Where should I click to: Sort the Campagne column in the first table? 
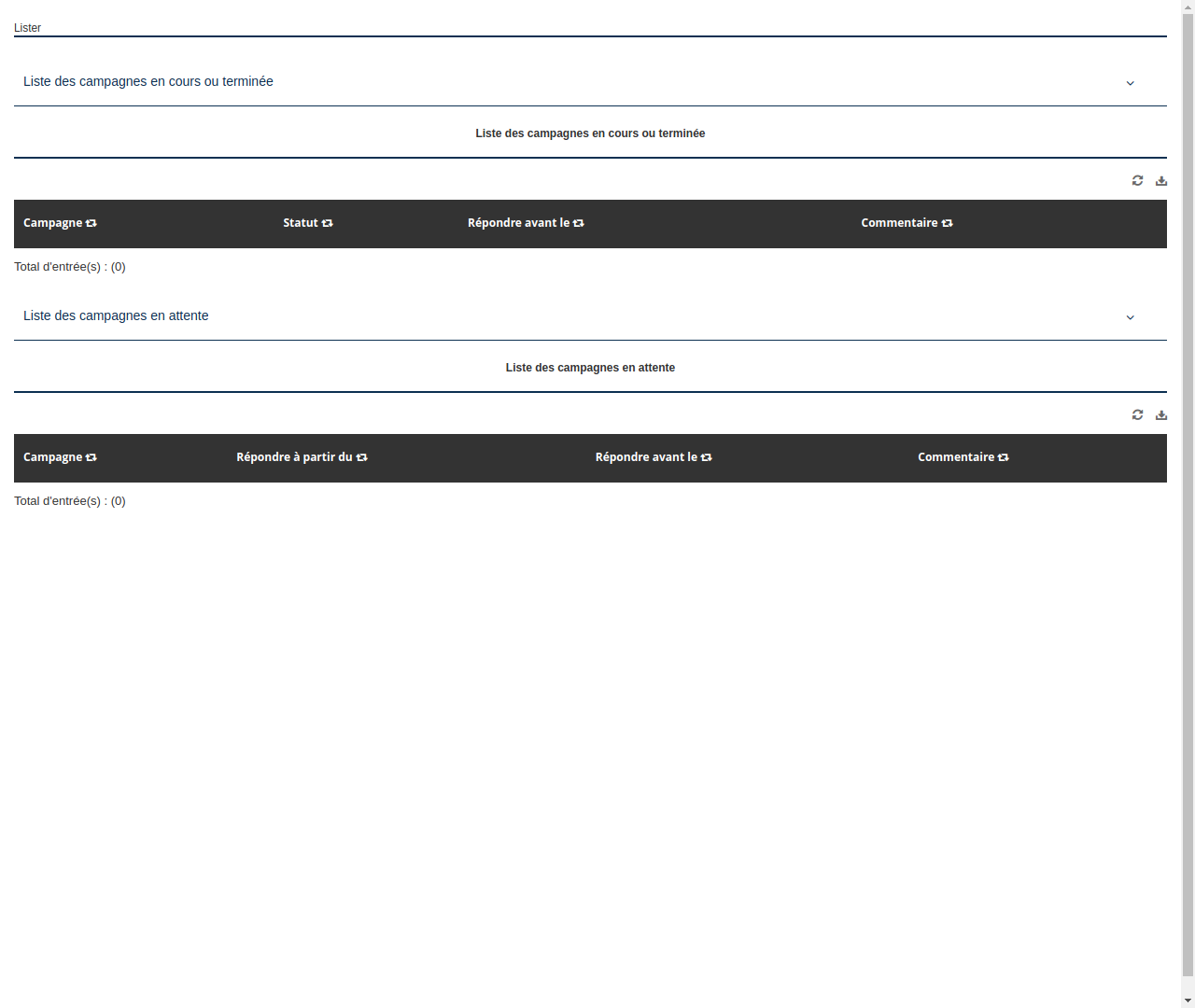tap(91, 223)
